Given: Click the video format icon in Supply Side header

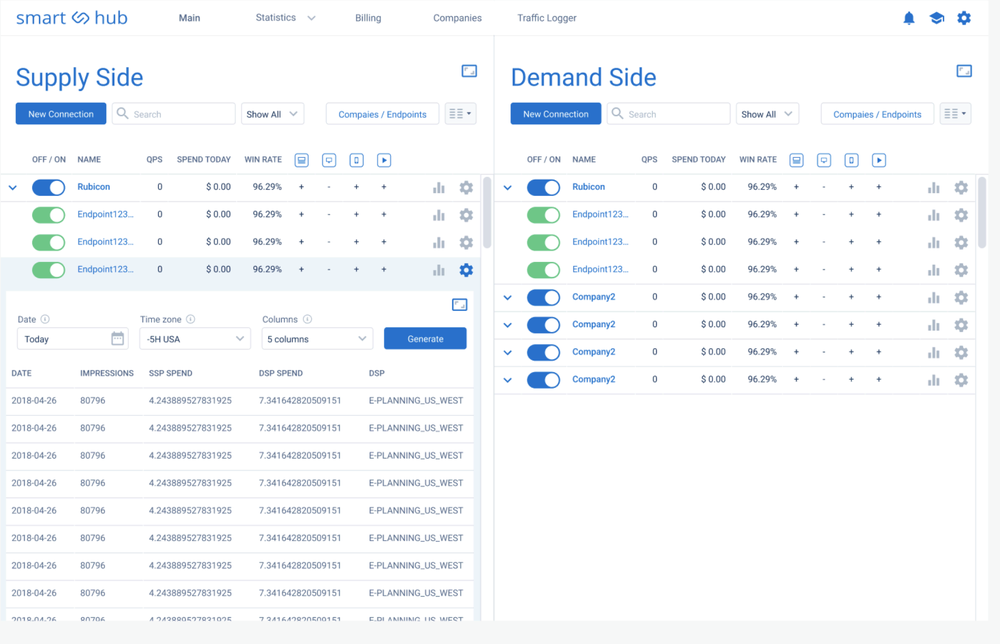Looking at the screenshot, I should pyautogui.click(x=384, y=160).
